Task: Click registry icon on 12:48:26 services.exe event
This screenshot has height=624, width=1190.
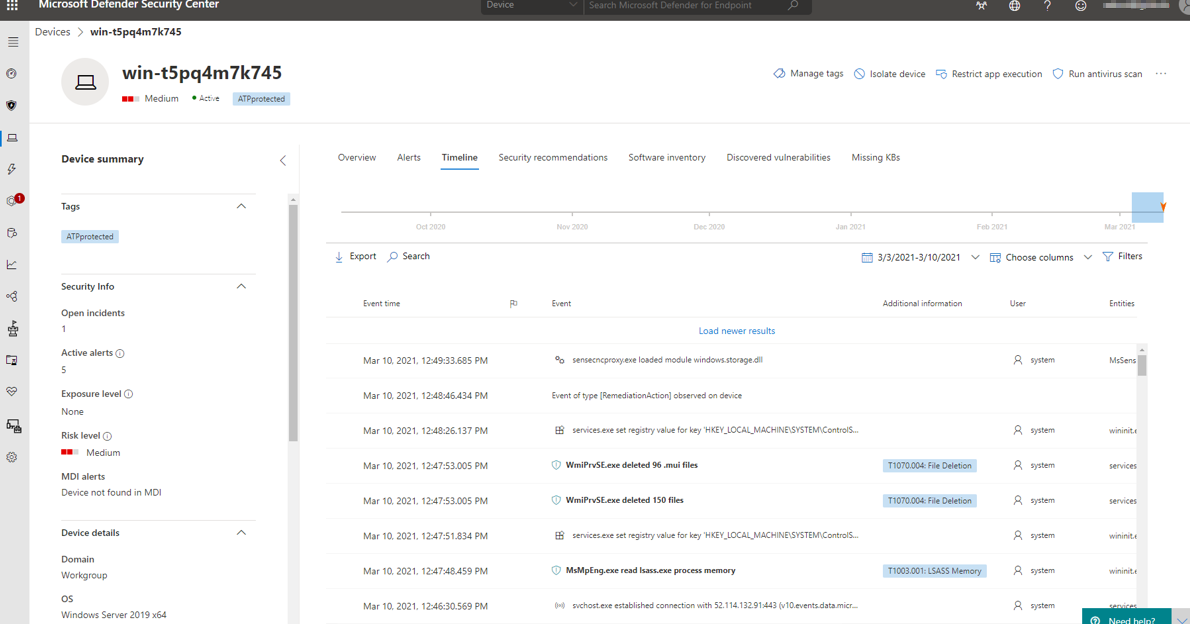Action: tap(559, 430)
